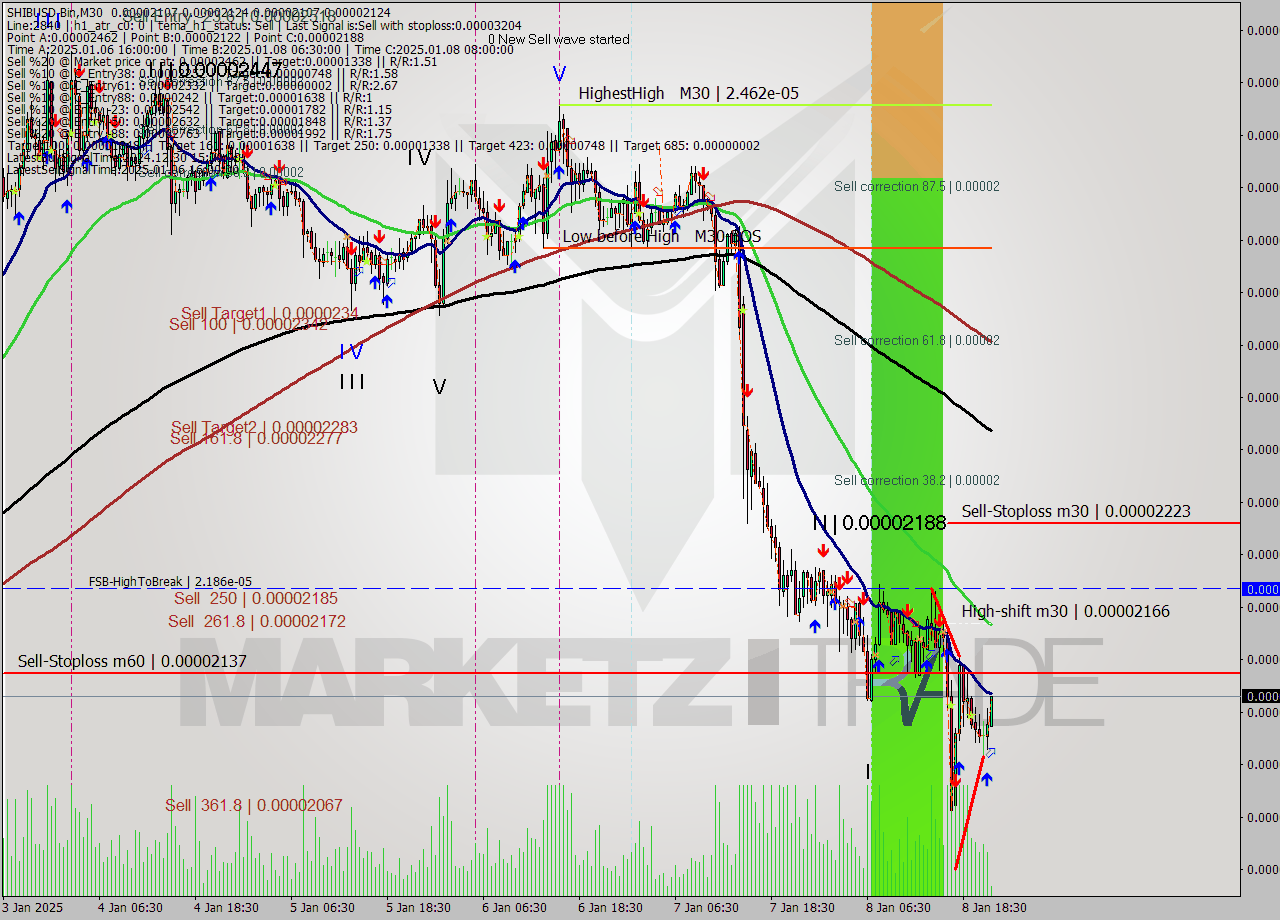Viewport: 1280px width, 920px height.
Task: Select the Sell 250 level label
Action: pos(255,598)
